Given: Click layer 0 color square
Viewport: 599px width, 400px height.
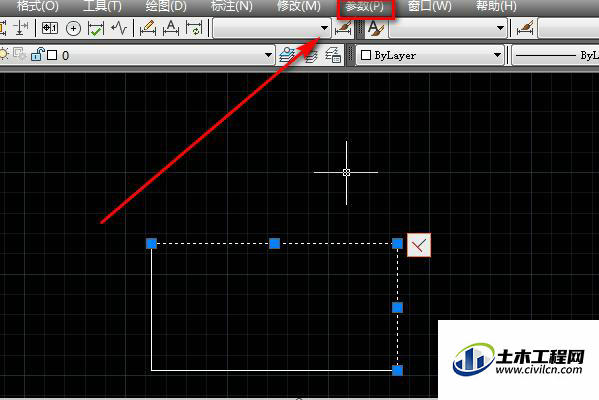Looking at the screenshot, I should coord(52,55).
